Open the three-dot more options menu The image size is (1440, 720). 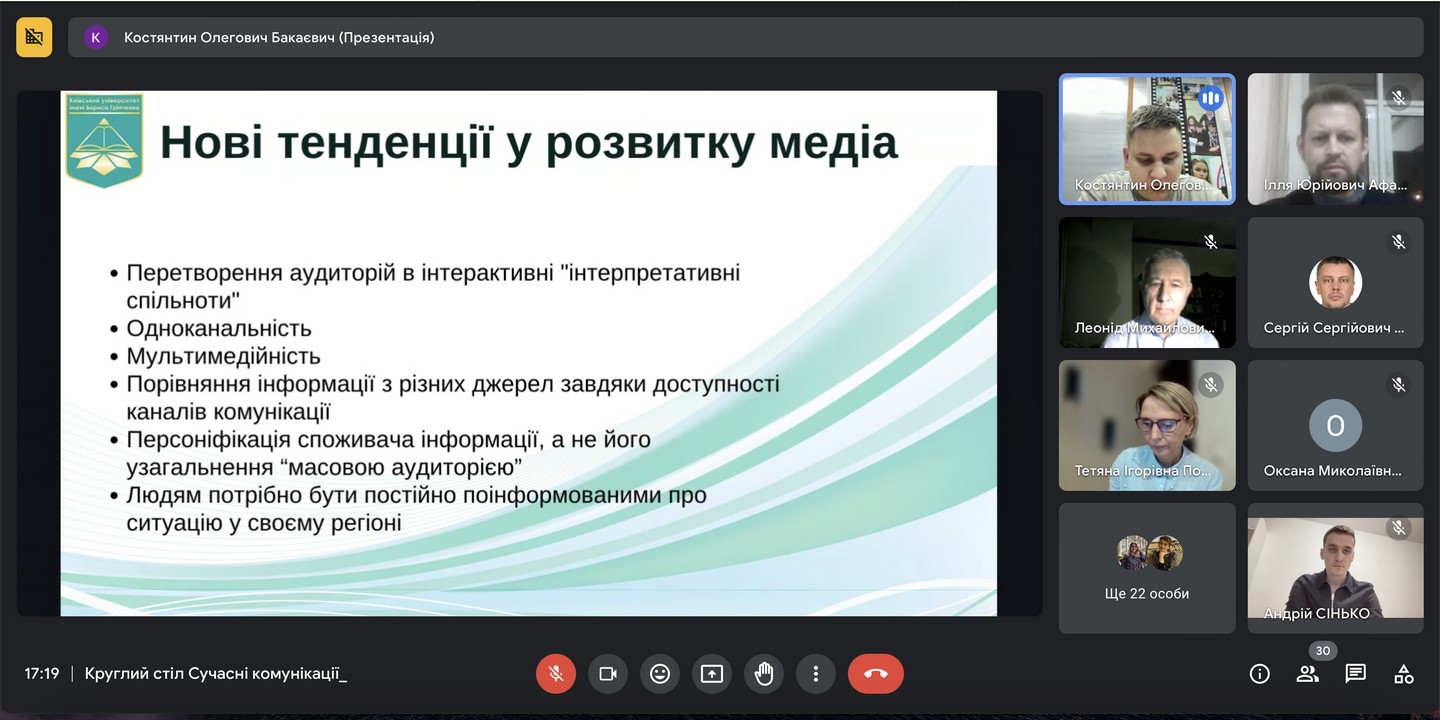point(816,674)
